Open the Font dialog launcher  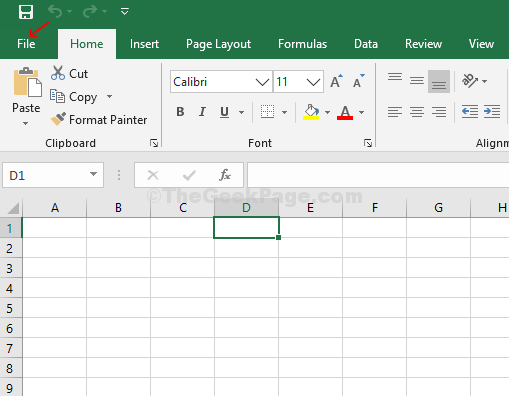coord(368,143)
